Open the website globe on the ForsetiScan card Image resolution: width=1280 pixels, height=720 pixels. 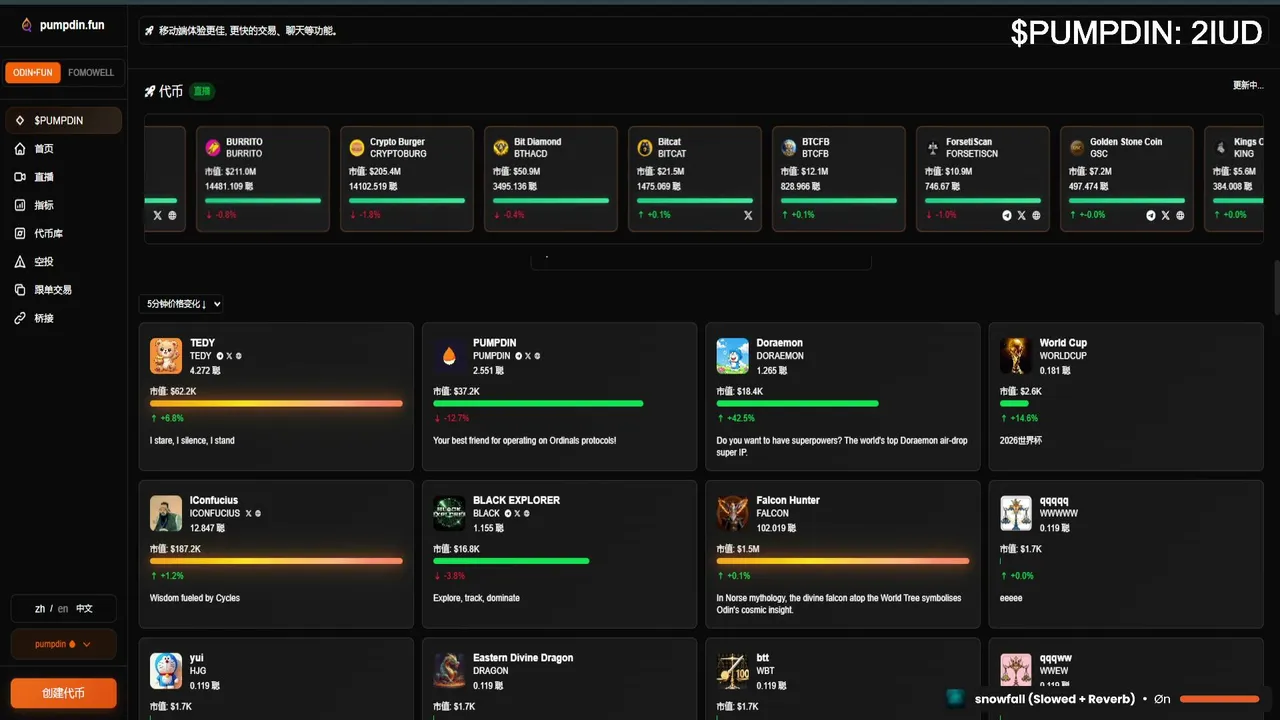click(x=1036, y=215)
